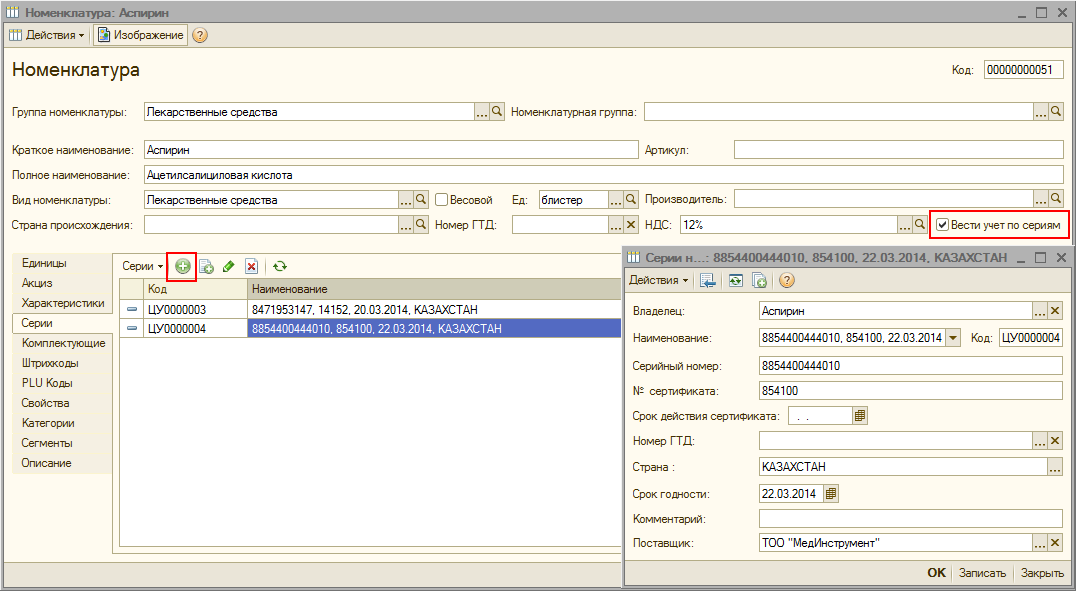Click the pencil edit icon in series toolbar

click(x=229, y=266)
